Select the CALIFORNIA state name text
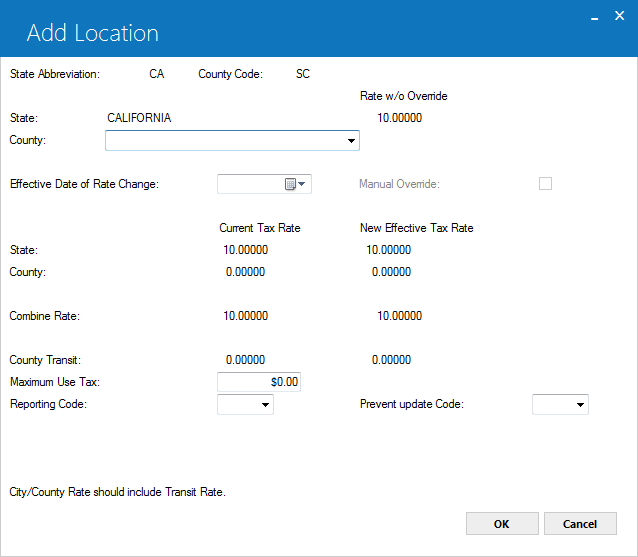Viewport: 638px width, 557px height. [139, 118]
